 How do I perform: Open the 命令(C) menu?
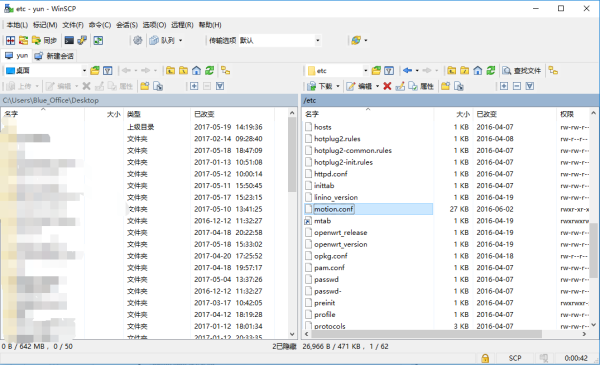[x=100, y=25]
